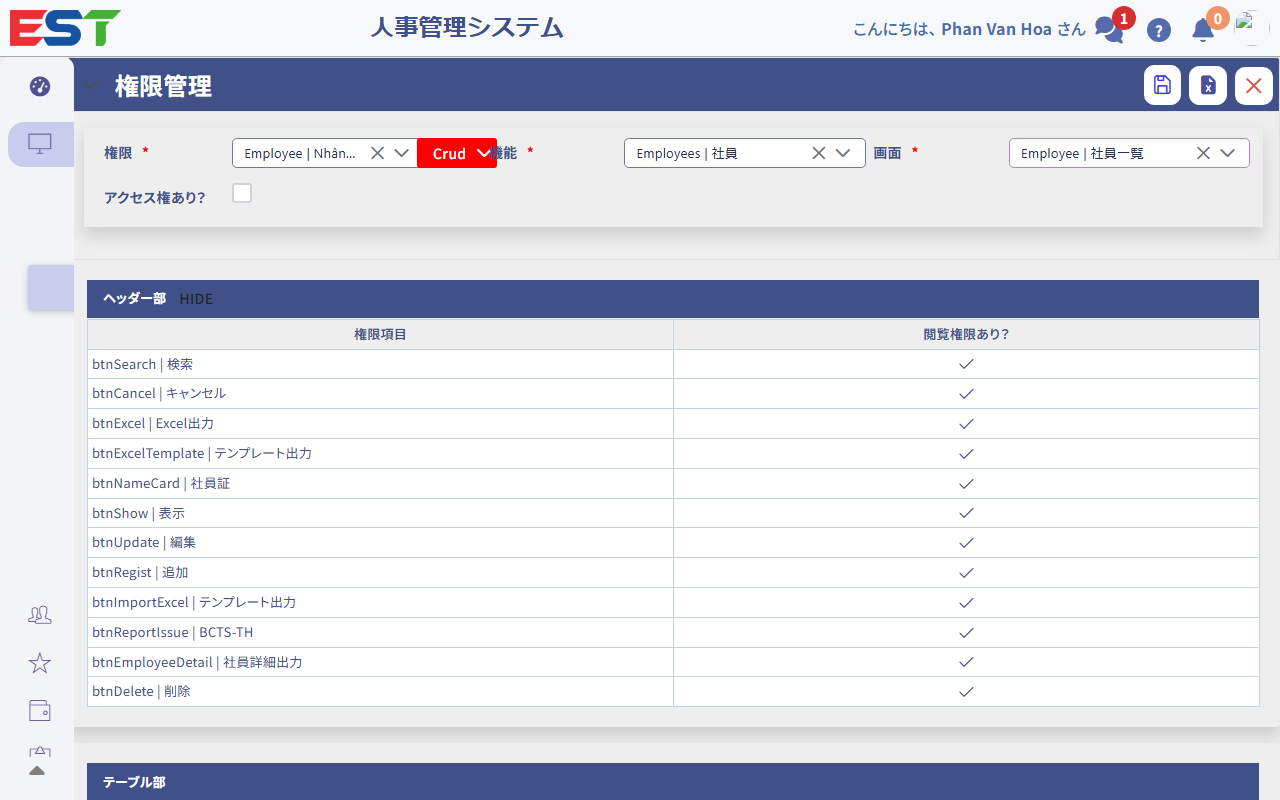Open the help question mark icon
This screenshot has height=800, width=1280.
click(1159, 30)
